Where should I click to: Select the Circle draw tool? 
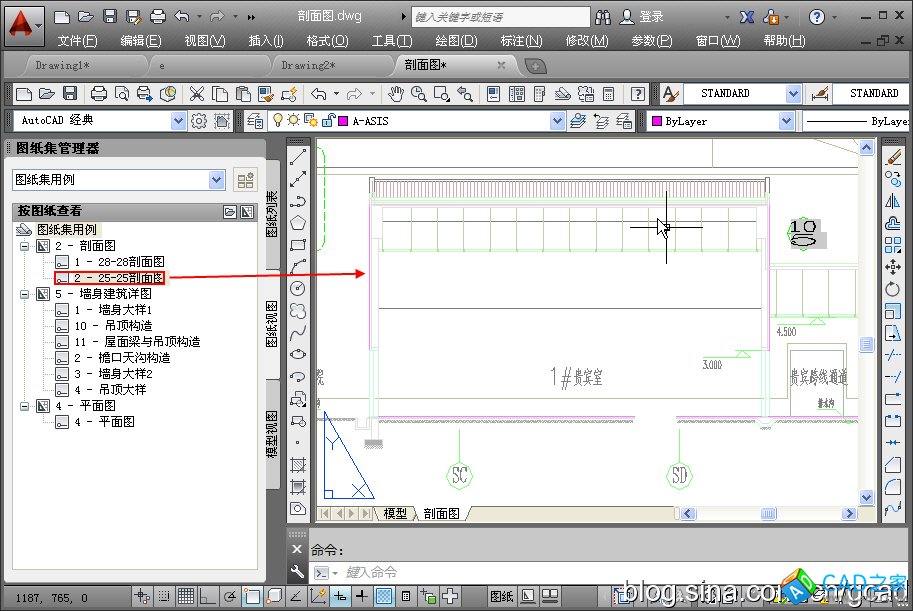pyautogui.click(x=298, y=288)
